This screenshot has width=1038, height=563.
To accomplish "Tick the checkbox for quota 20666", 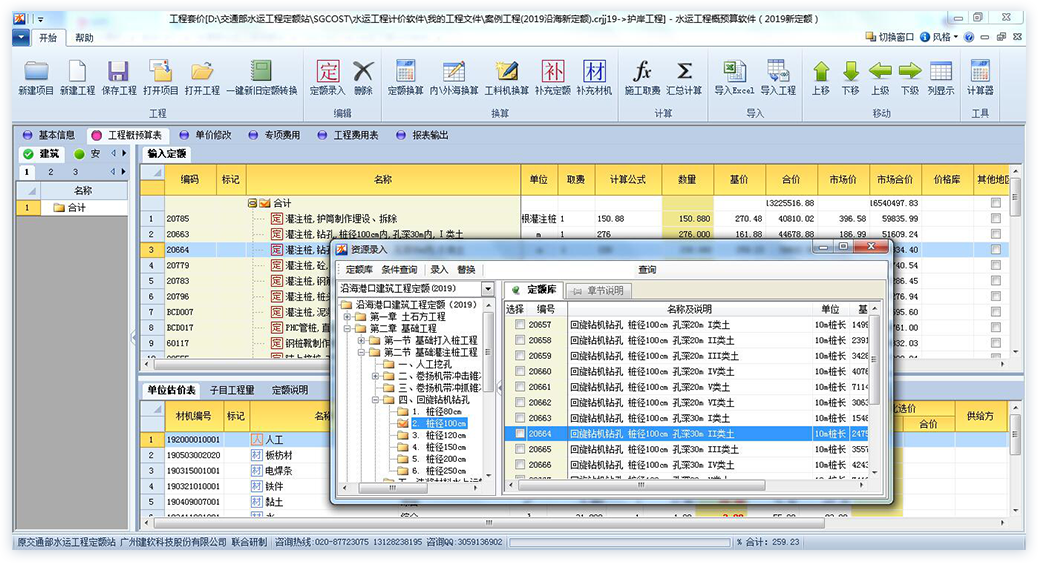I will [520, 465].
